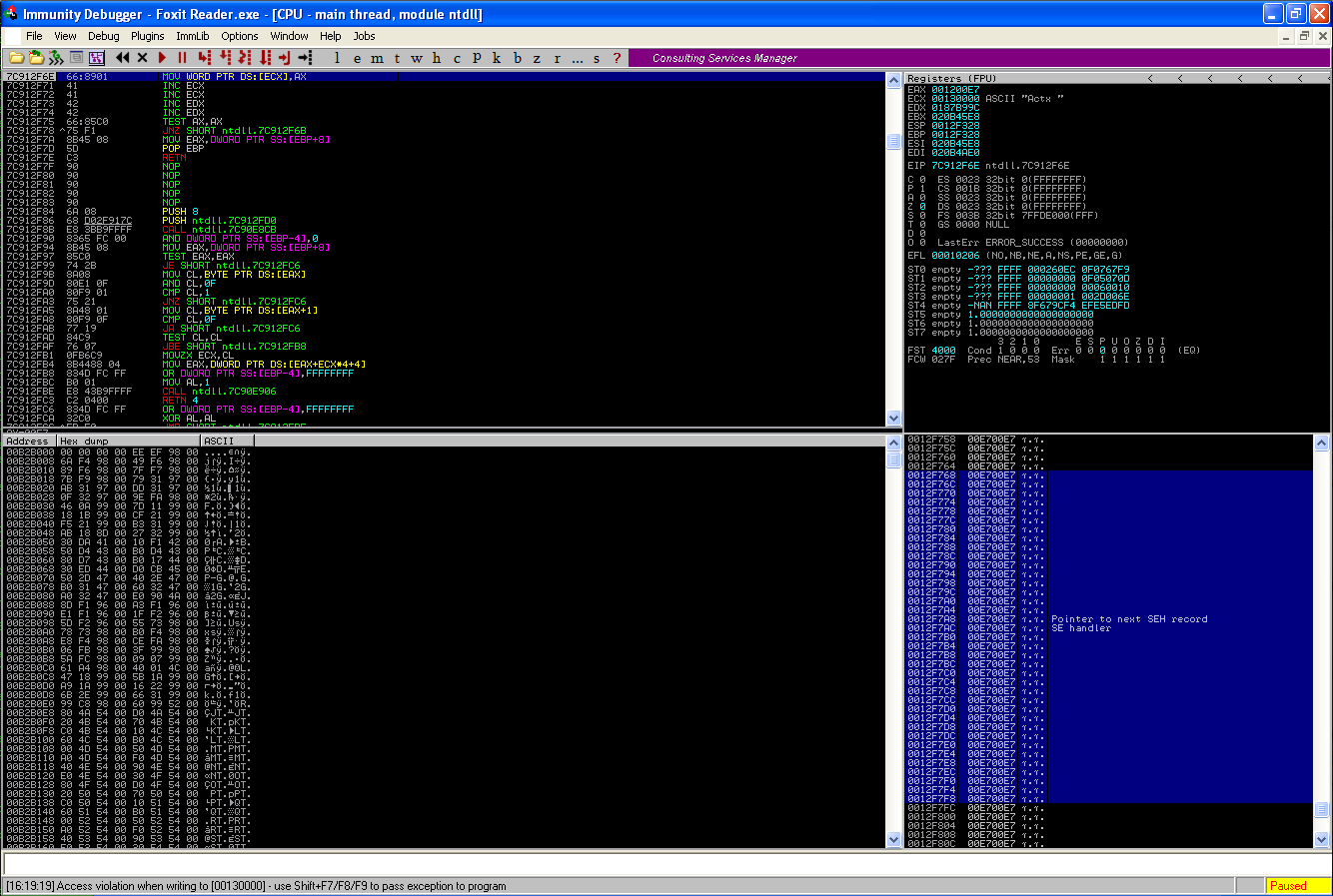Show References with 'r' button
The width and height of the screenshot is (1333, 896).
(557, 58)
